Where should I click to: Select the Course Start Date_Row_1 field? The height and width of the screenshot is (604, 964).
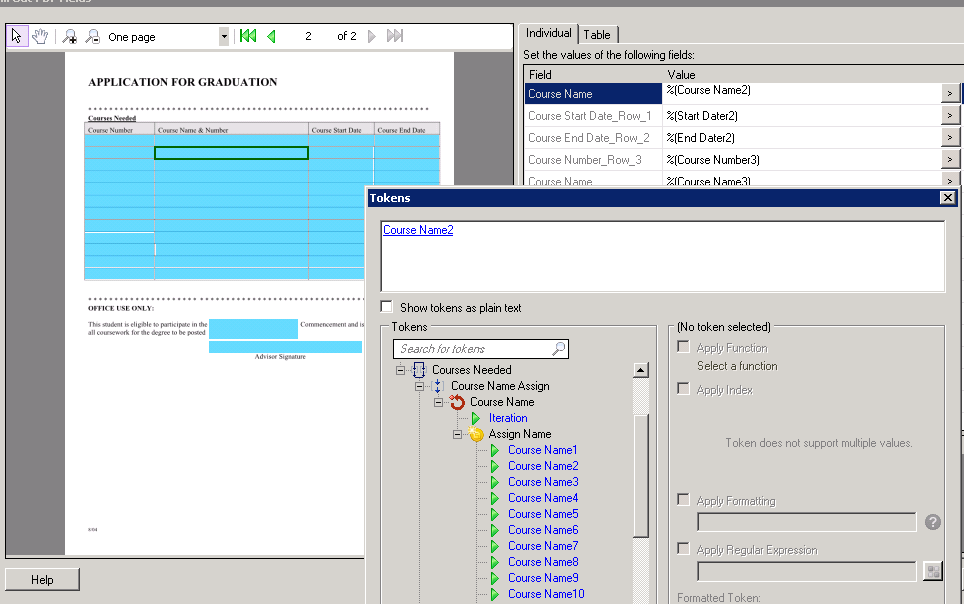click(593, 116)
